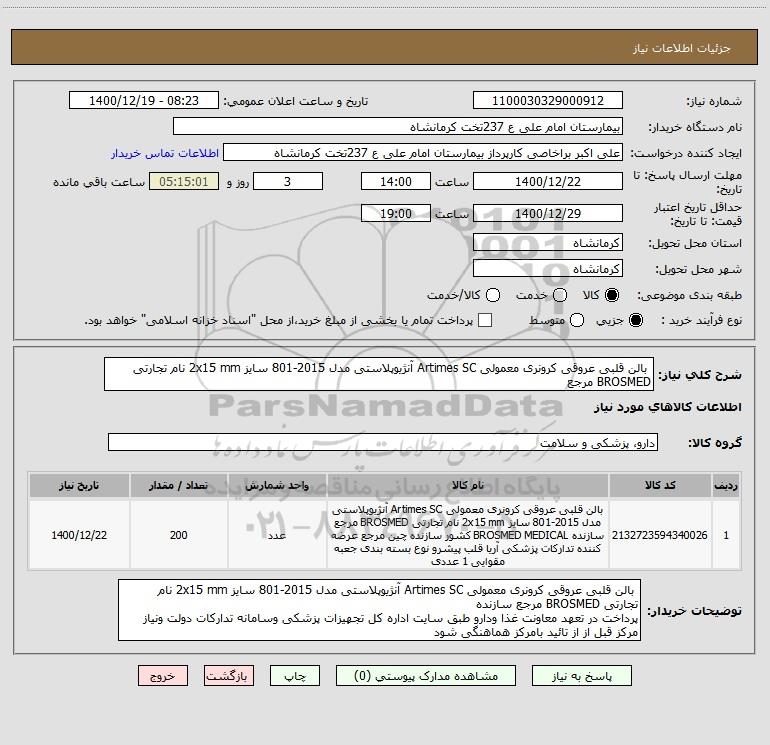This screenshot has width=770, height=745.
Task: Open اطلاعات تماس خریدار link
Action: [x=165, y=153]
